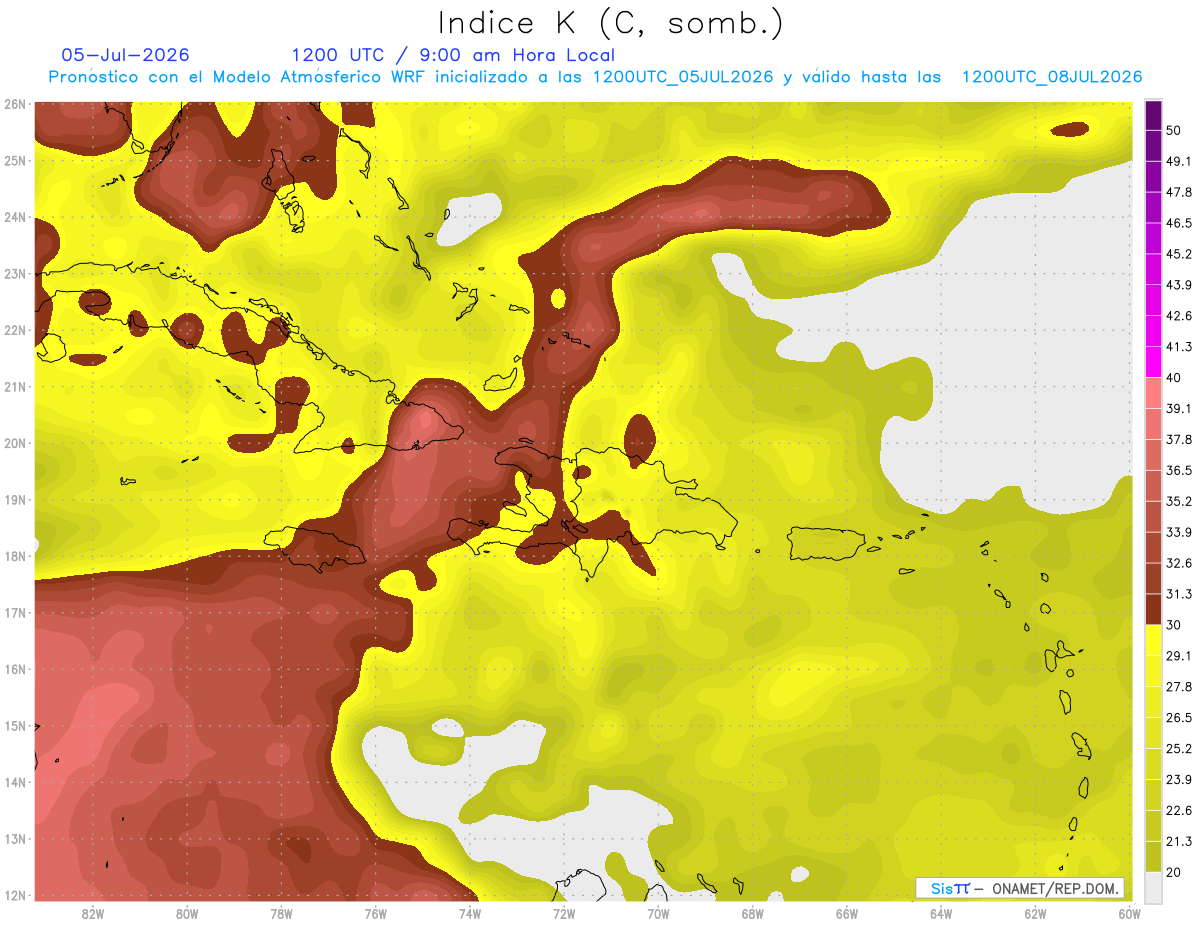Click the longitude label "78W"
The height and width of the screenshot is (927, 1200).
pos(281,913)
